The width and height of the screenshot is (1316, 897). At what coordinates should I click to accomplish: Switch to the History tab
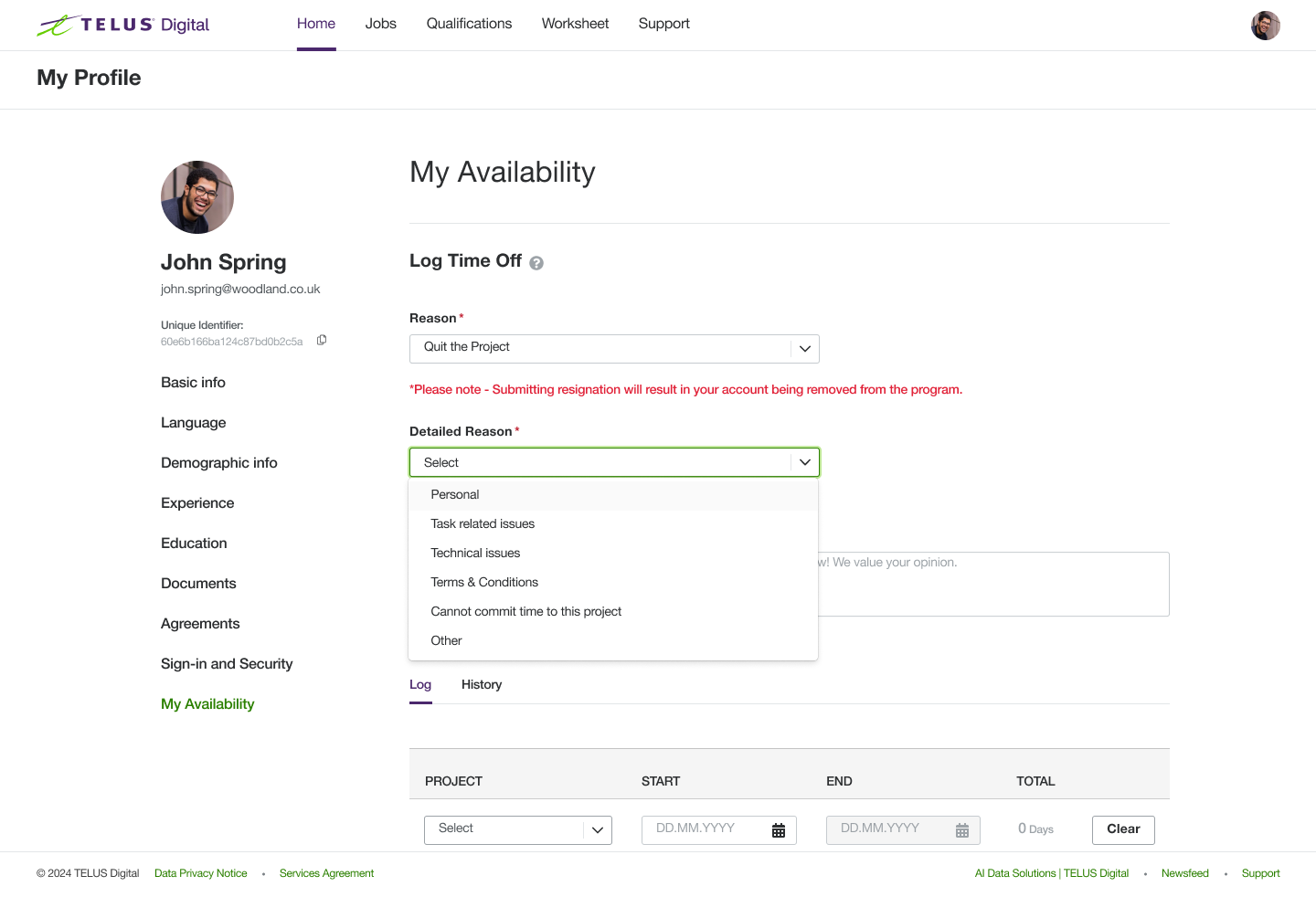point(482,684)
